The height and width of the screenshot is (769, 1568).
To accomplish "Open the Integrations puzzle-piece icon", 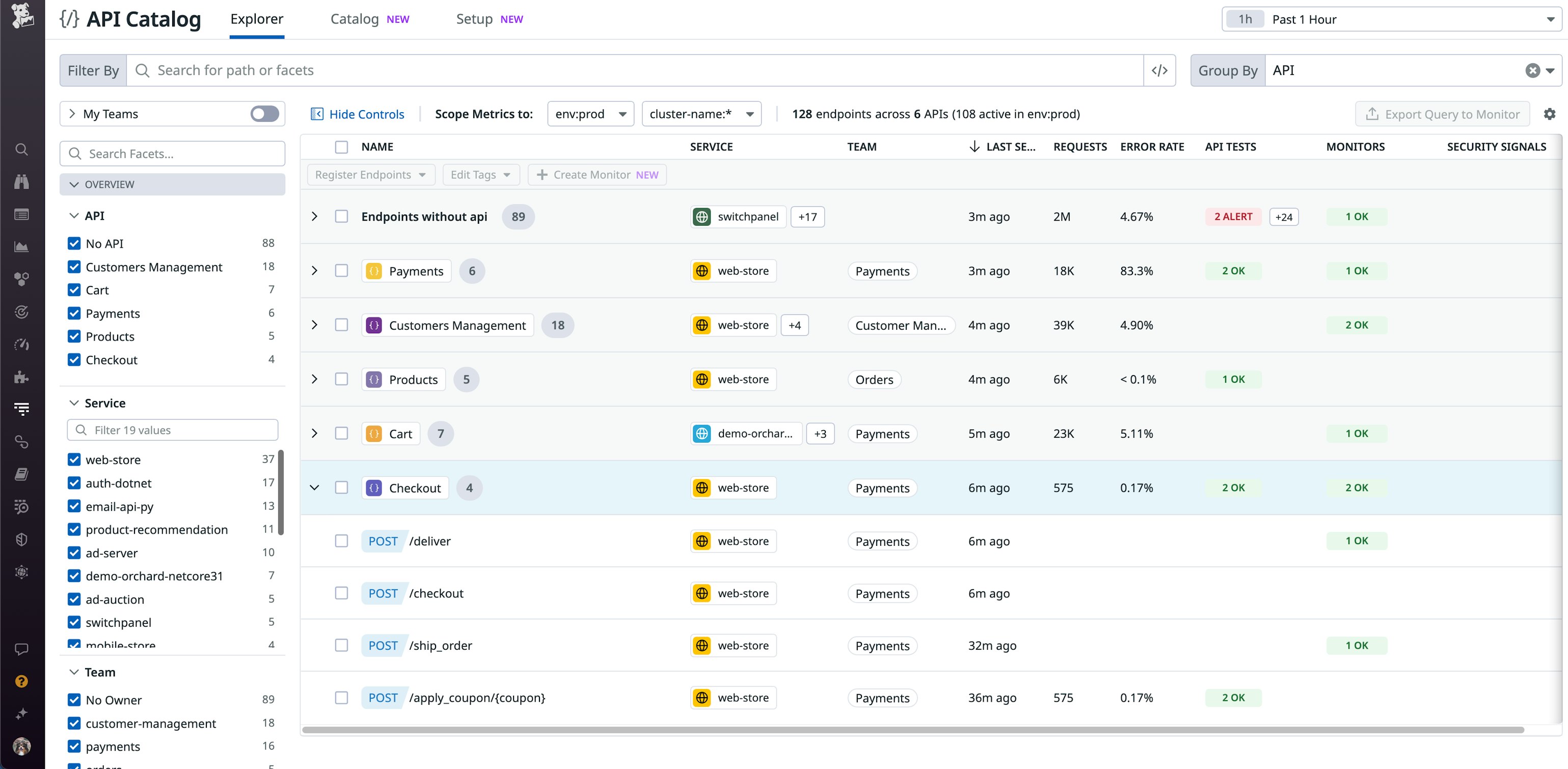I will pyautogui.click(x=21, y=377).
